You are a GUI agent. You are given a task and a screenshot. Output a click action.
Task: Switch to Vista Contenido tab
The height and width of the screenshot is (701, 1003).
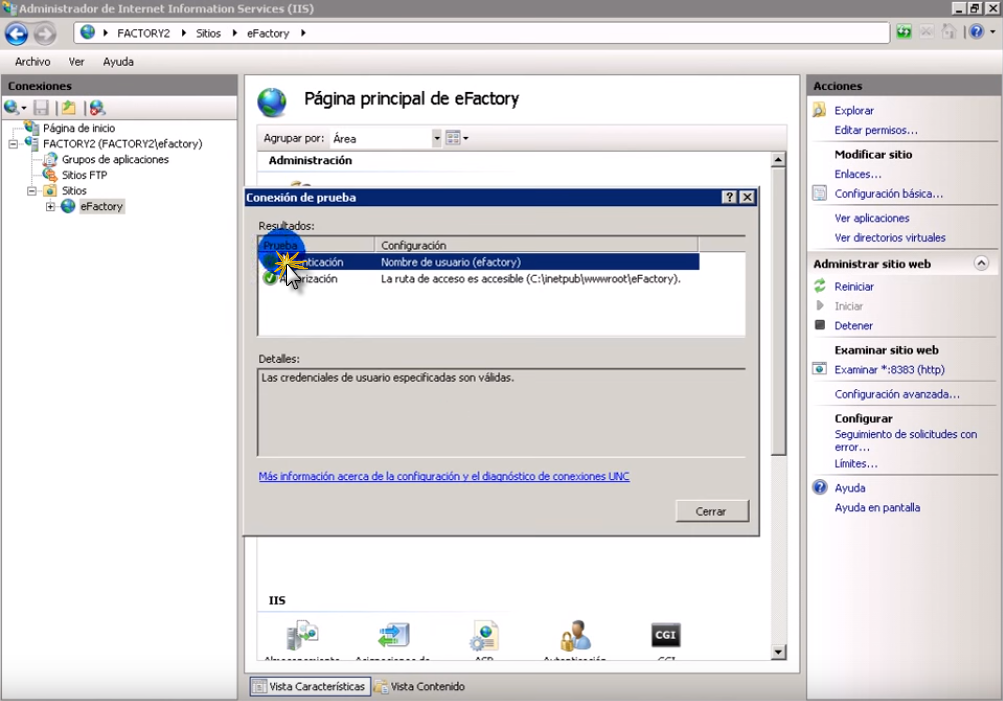click(x=420, y=687)
